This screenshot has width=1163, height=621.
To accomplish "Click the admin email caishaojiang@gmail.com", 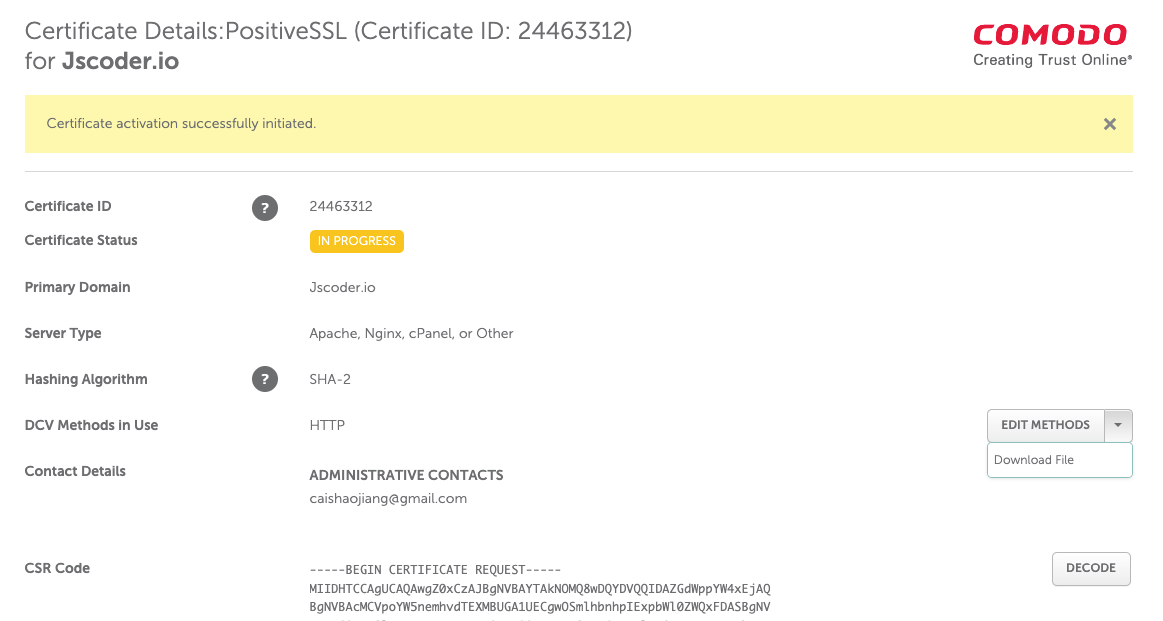I will pos(388,499).
